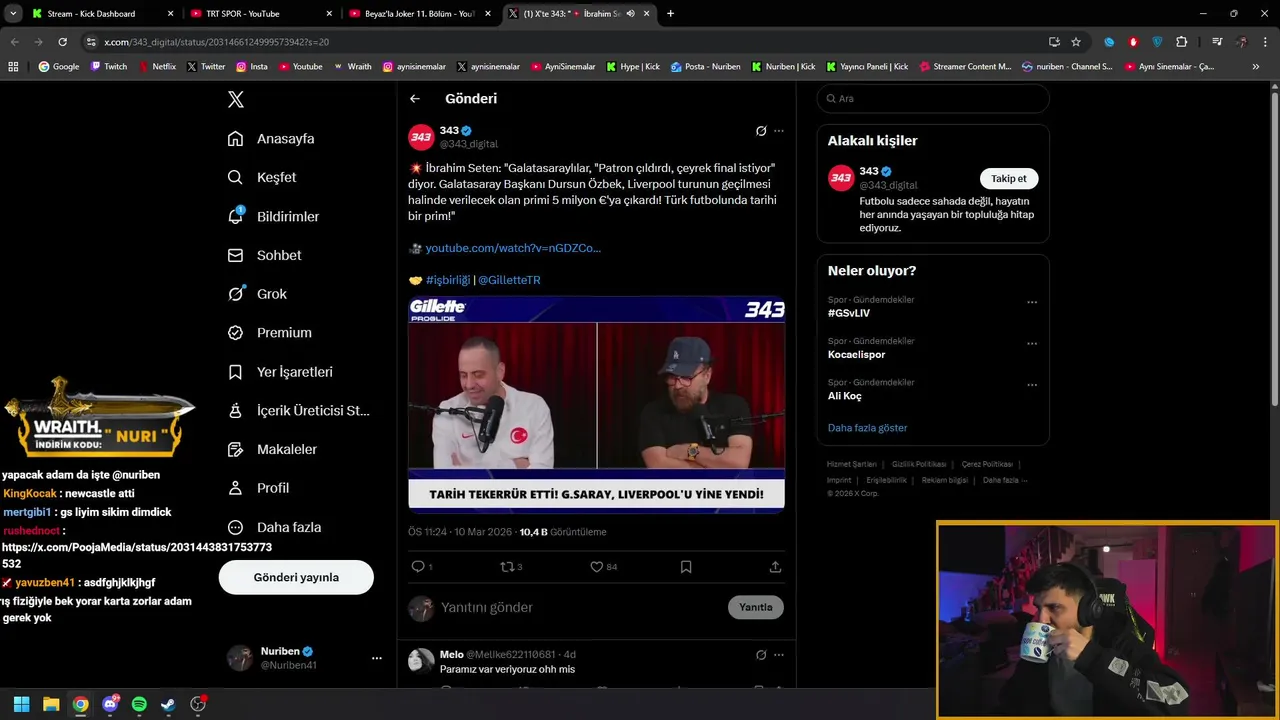Click Grok icon on 343 post

coord(761,131)
